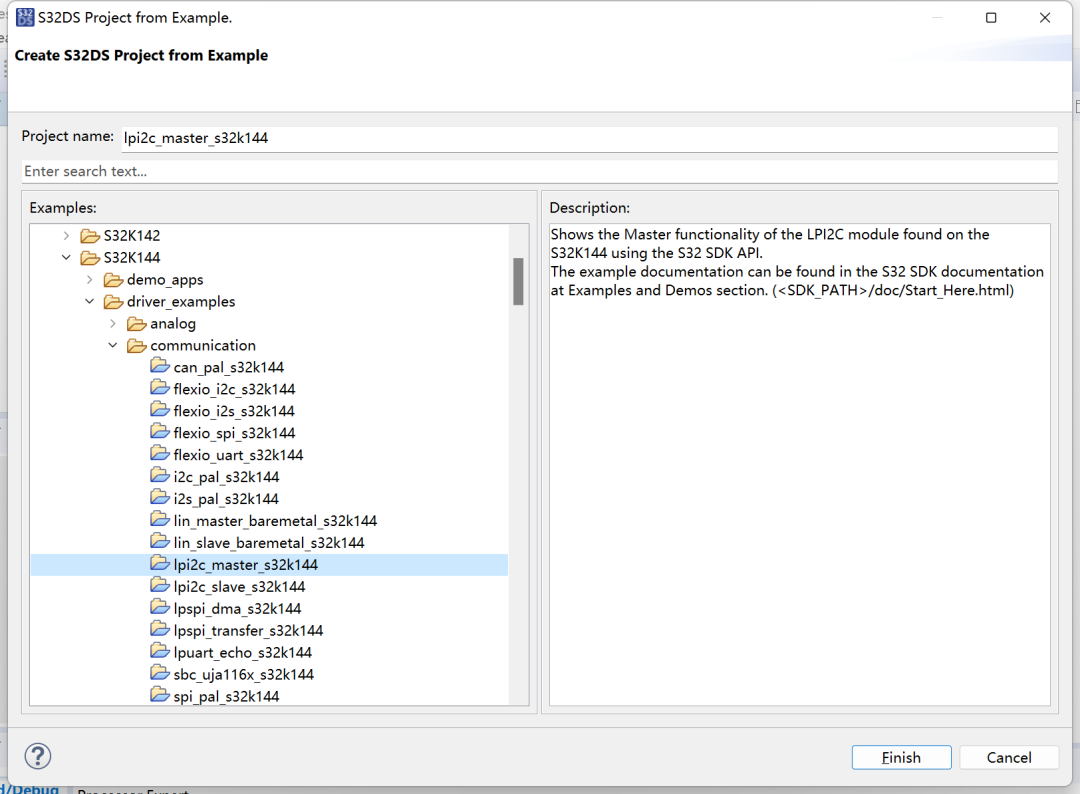Click the lpuart_echo_s32k144 project icon
1080x794 pixels.
160,653
